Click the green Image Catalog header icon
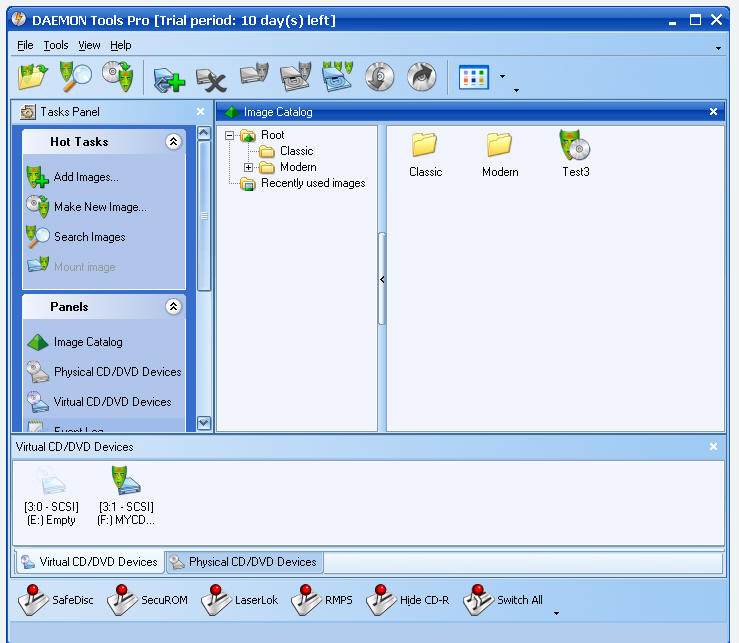Screen dimensions: 739x643 tap(232, 112)
